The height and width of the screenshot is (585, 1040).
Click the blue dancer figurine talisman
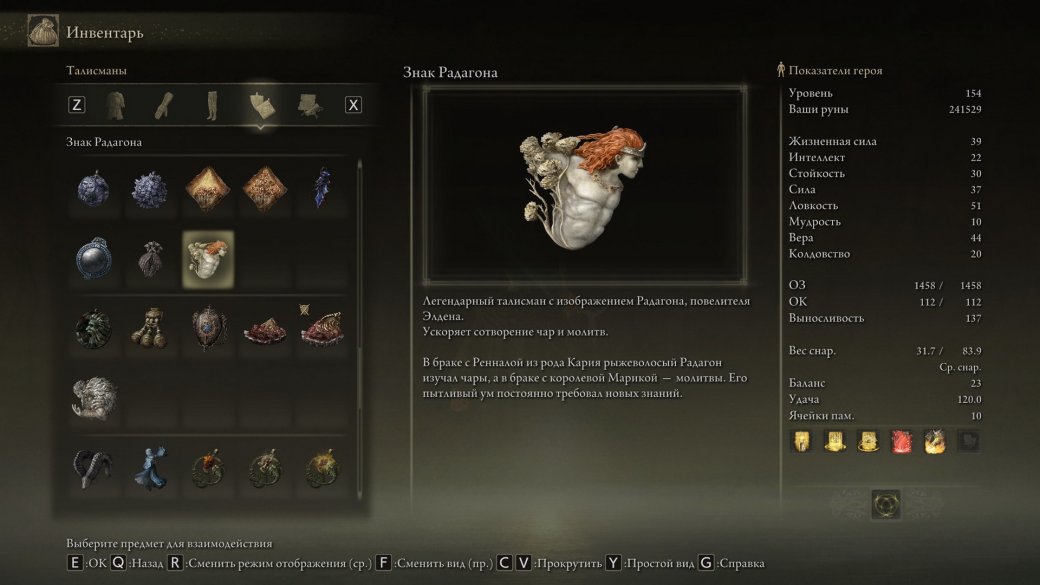[151, 469]
